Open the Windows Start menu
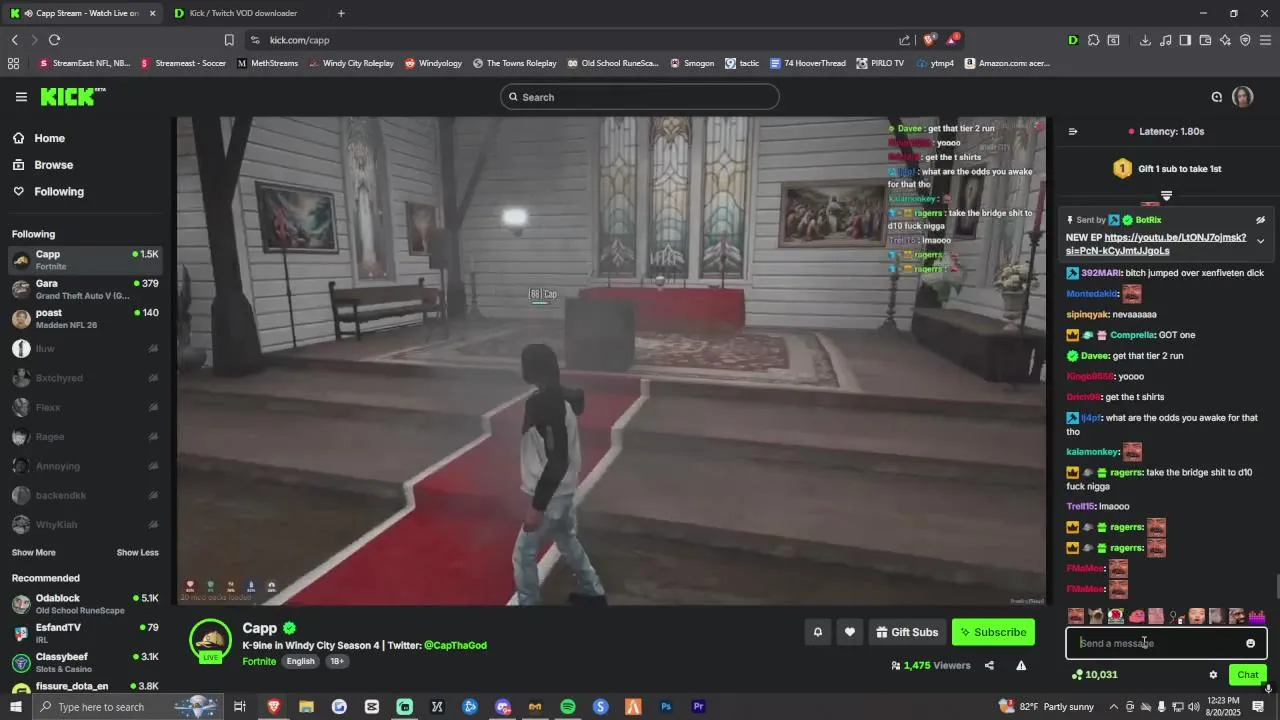The image size is (1280, 720). [16, 707]
